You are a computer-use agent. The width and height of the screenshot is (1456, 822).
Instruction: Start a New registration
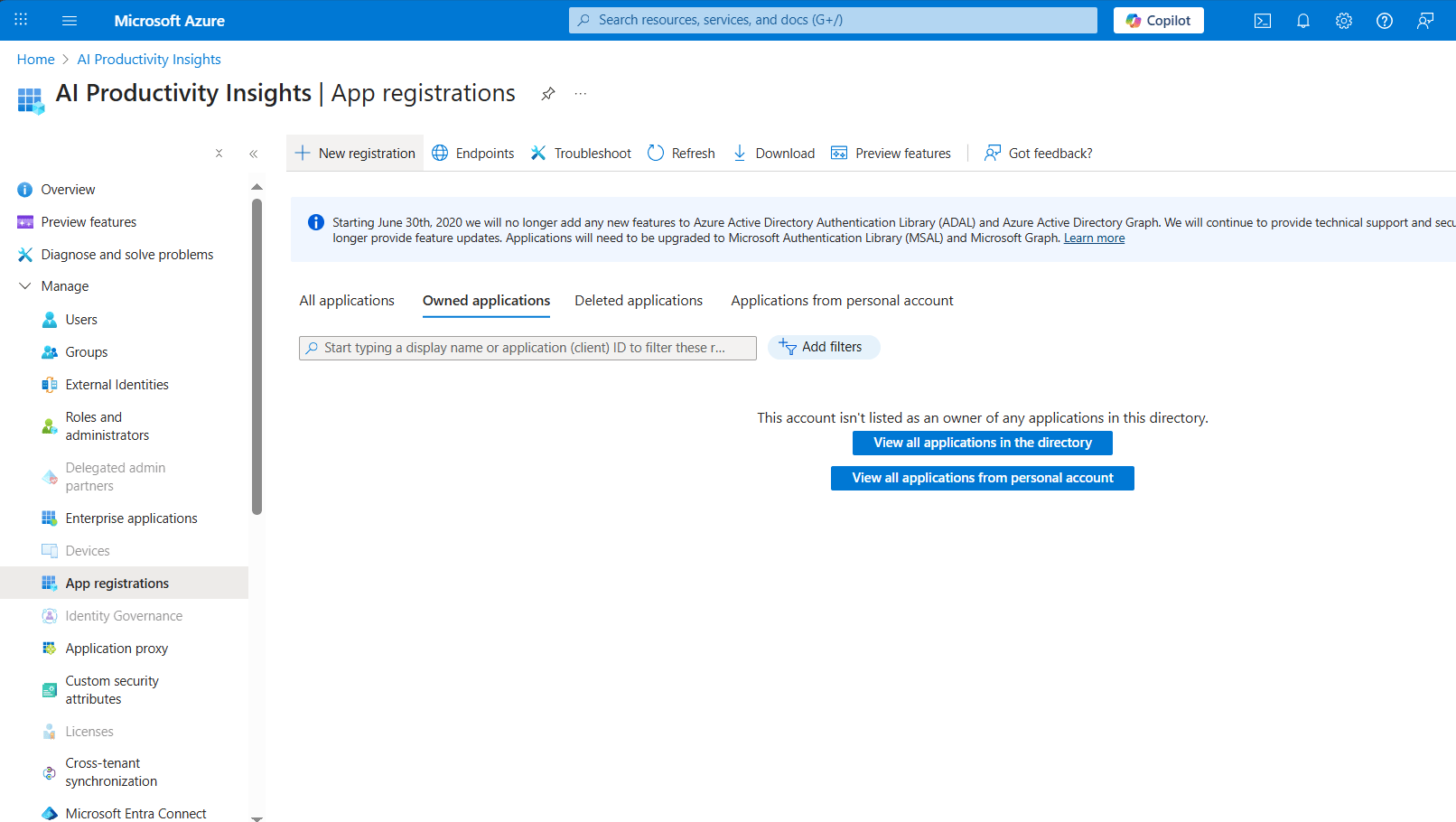click(355, 154)
